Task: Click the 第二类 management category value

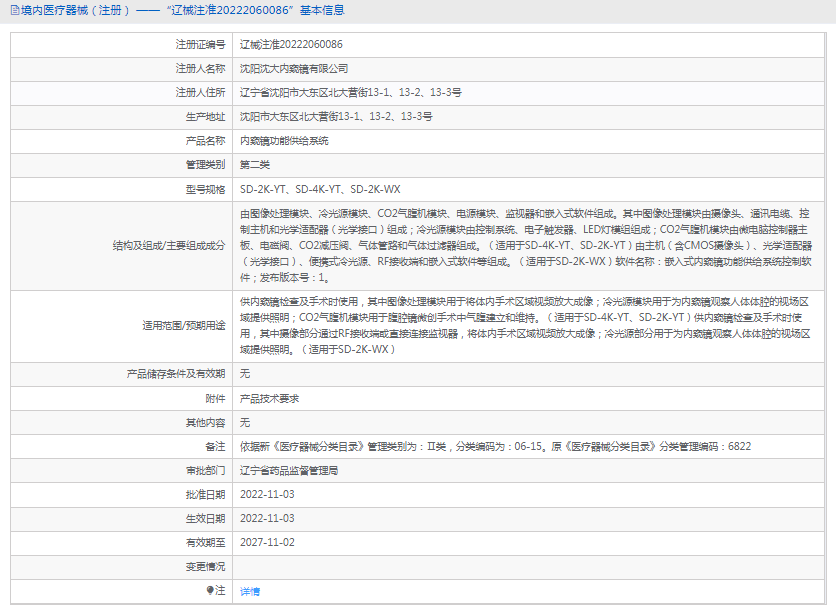Action: point(254,165)
